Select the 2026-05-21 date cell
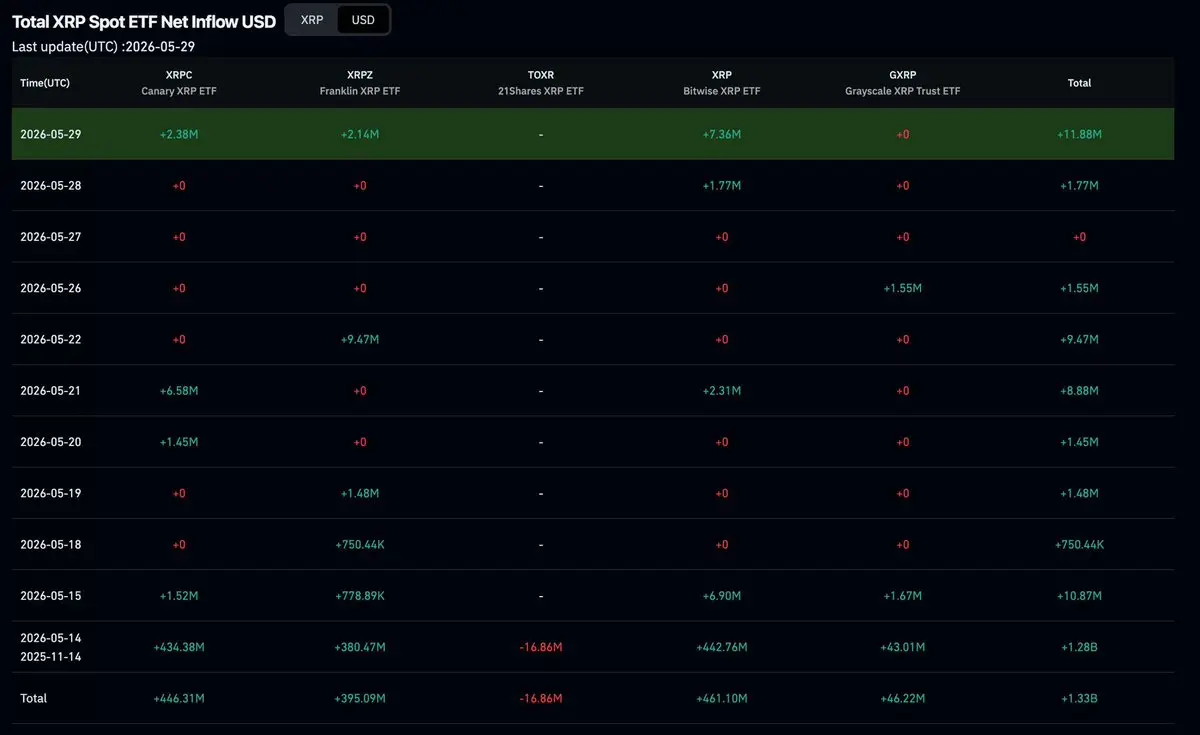Screen dimensions: 1200x735 point(51,391)
